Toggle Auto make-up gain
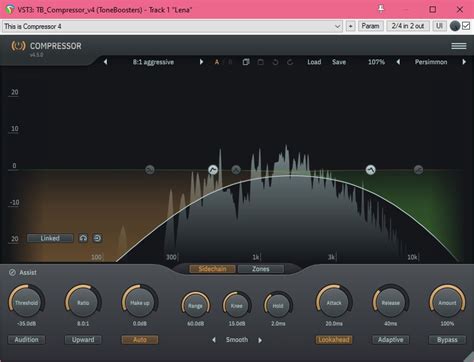The image size is (474, 362). coord(140,340)
